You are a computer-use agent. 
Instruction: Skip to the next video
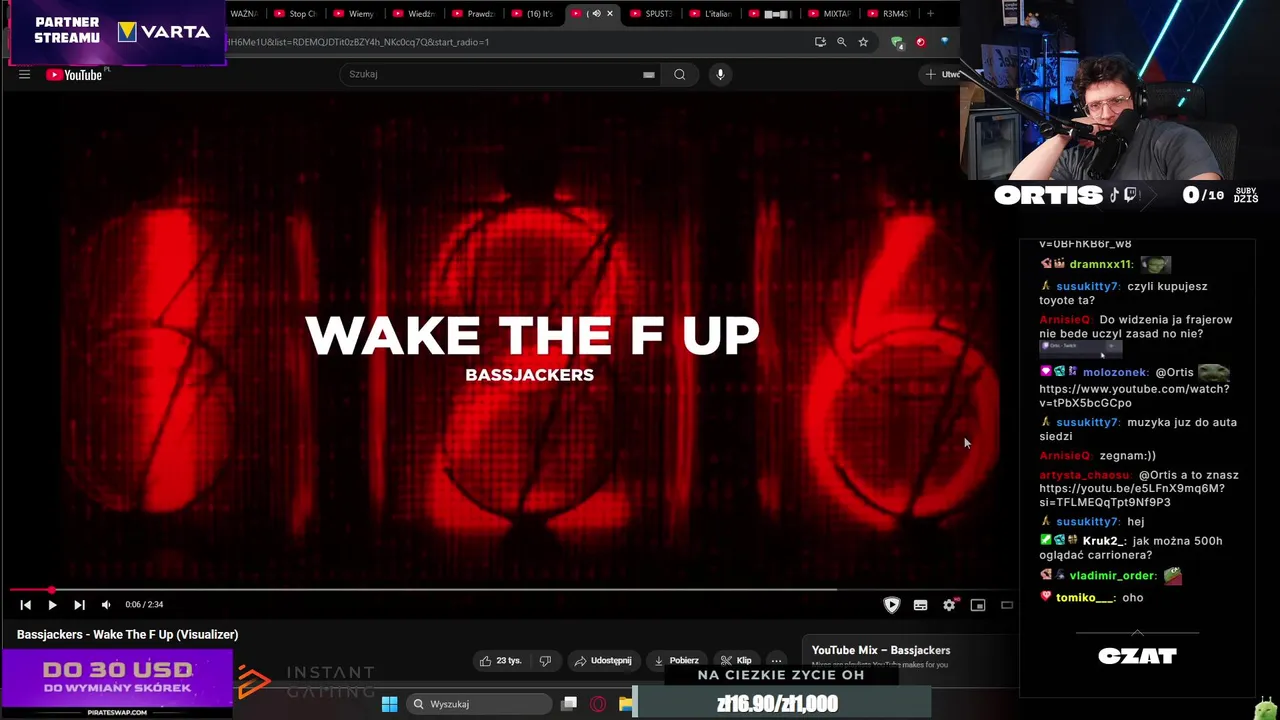(79, 604)
